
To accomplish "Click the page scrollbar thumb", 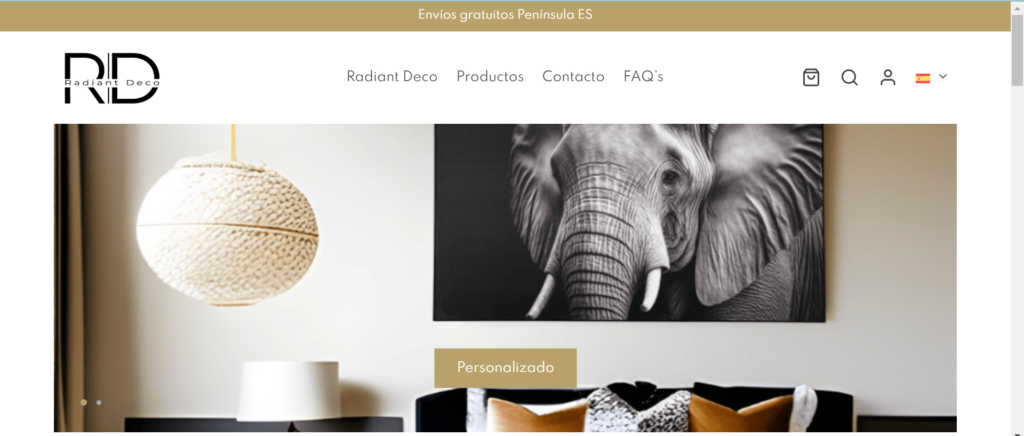I will click(x=1017, y=49).
